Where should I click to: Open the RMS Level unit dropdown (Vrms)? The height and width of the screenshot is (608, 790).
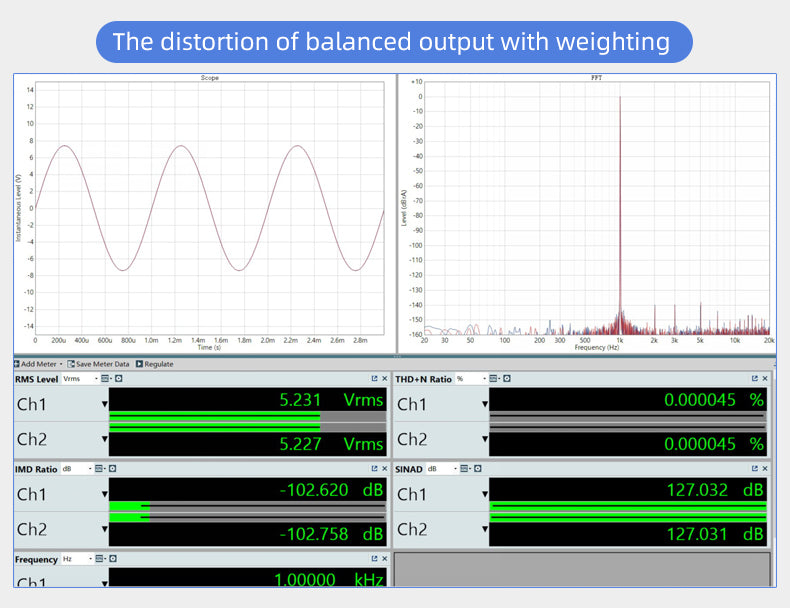pyautogui.click(x=80, y=379)
